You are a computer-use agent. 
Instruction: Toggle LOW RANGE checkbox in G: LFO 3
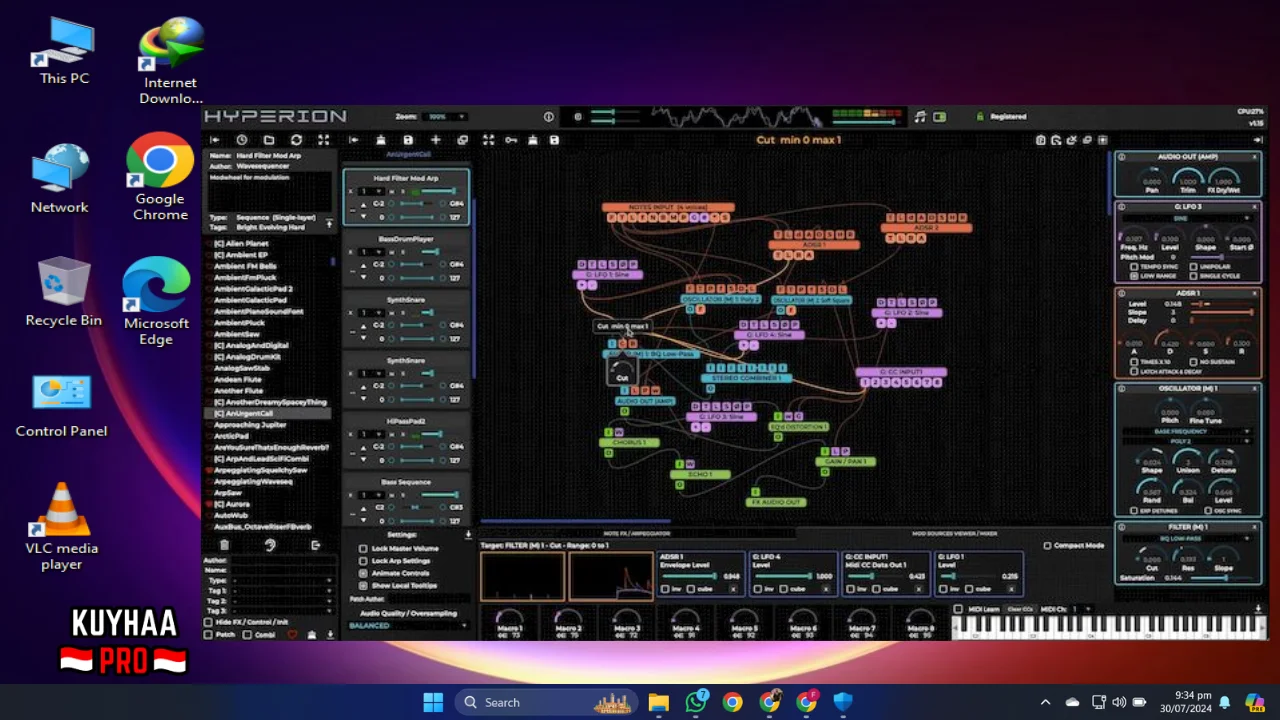(x=1134, y=276)
